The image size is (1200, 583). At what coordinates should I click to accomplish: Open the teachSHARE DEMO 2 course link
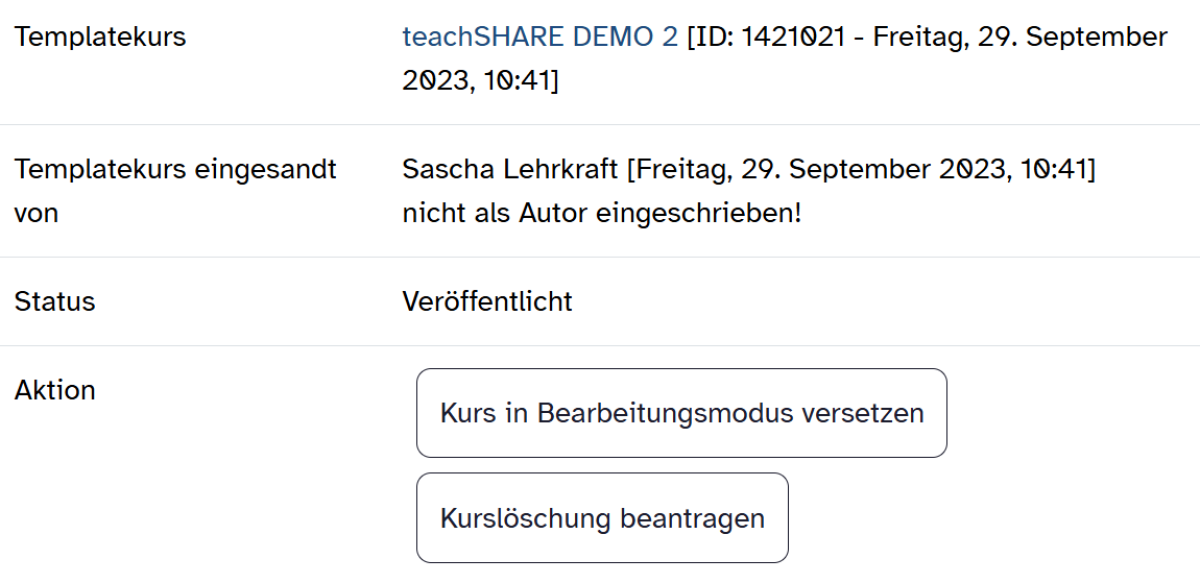coord(540,38)
